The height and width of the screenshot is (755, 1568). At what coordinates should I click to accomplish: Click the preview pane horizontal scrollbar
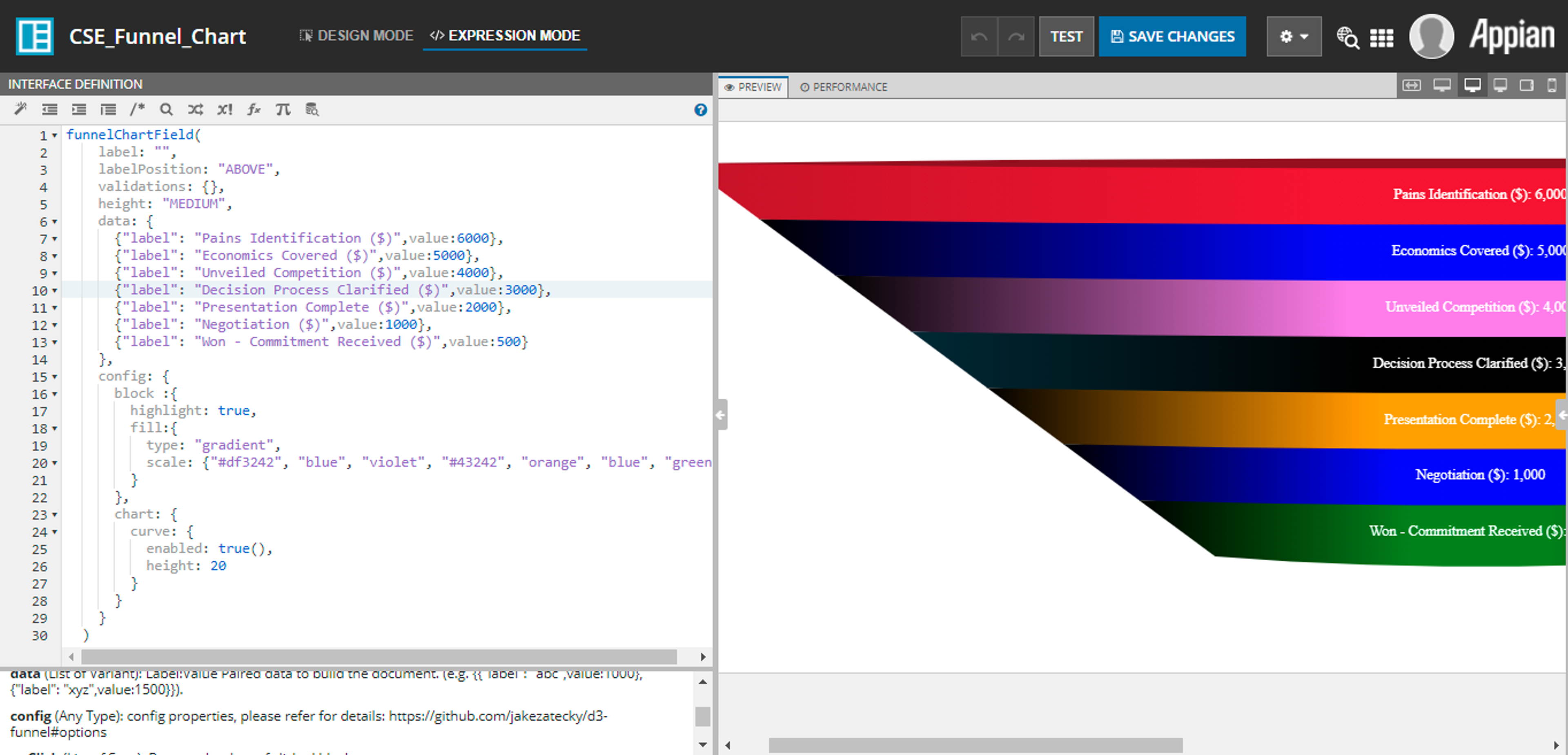pos(975,745)
